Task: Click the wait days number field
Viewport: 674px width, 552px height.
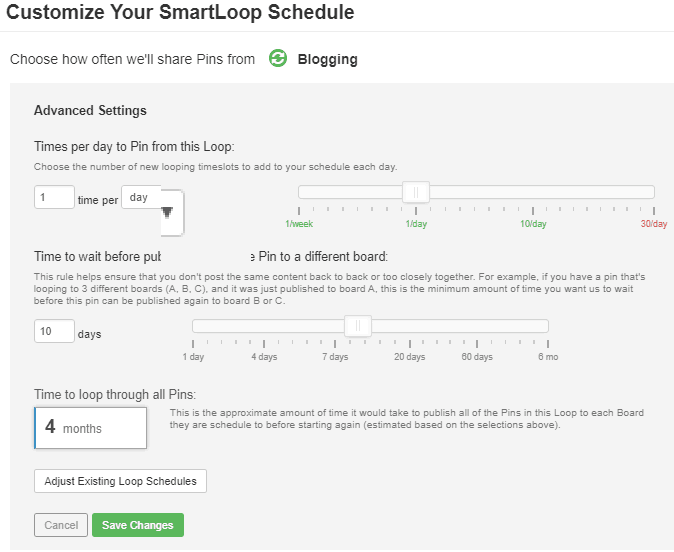Action: [54, 331]
